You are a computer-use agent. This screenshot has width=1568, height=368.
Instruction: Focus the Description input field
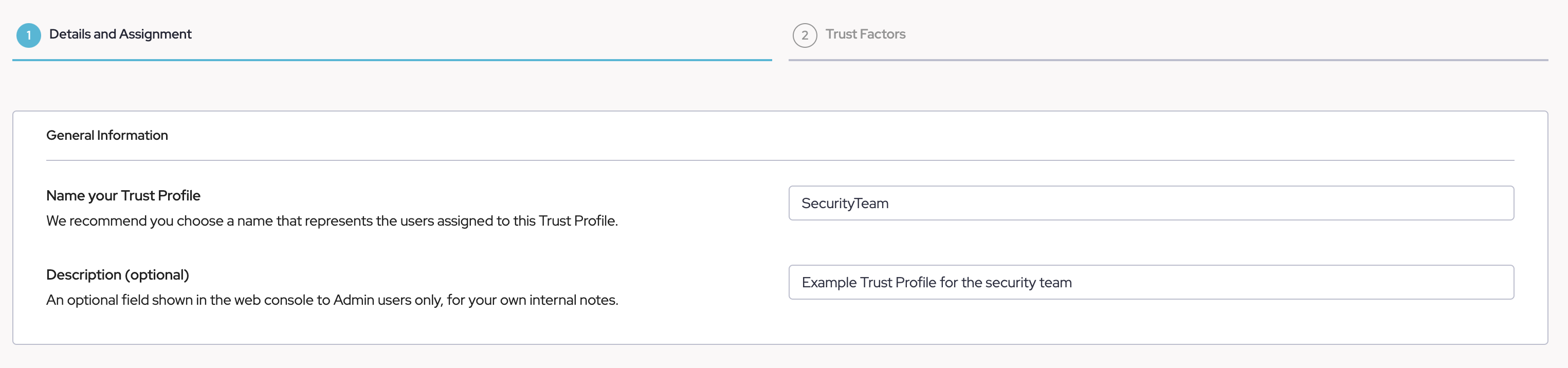click(1151, 282)
